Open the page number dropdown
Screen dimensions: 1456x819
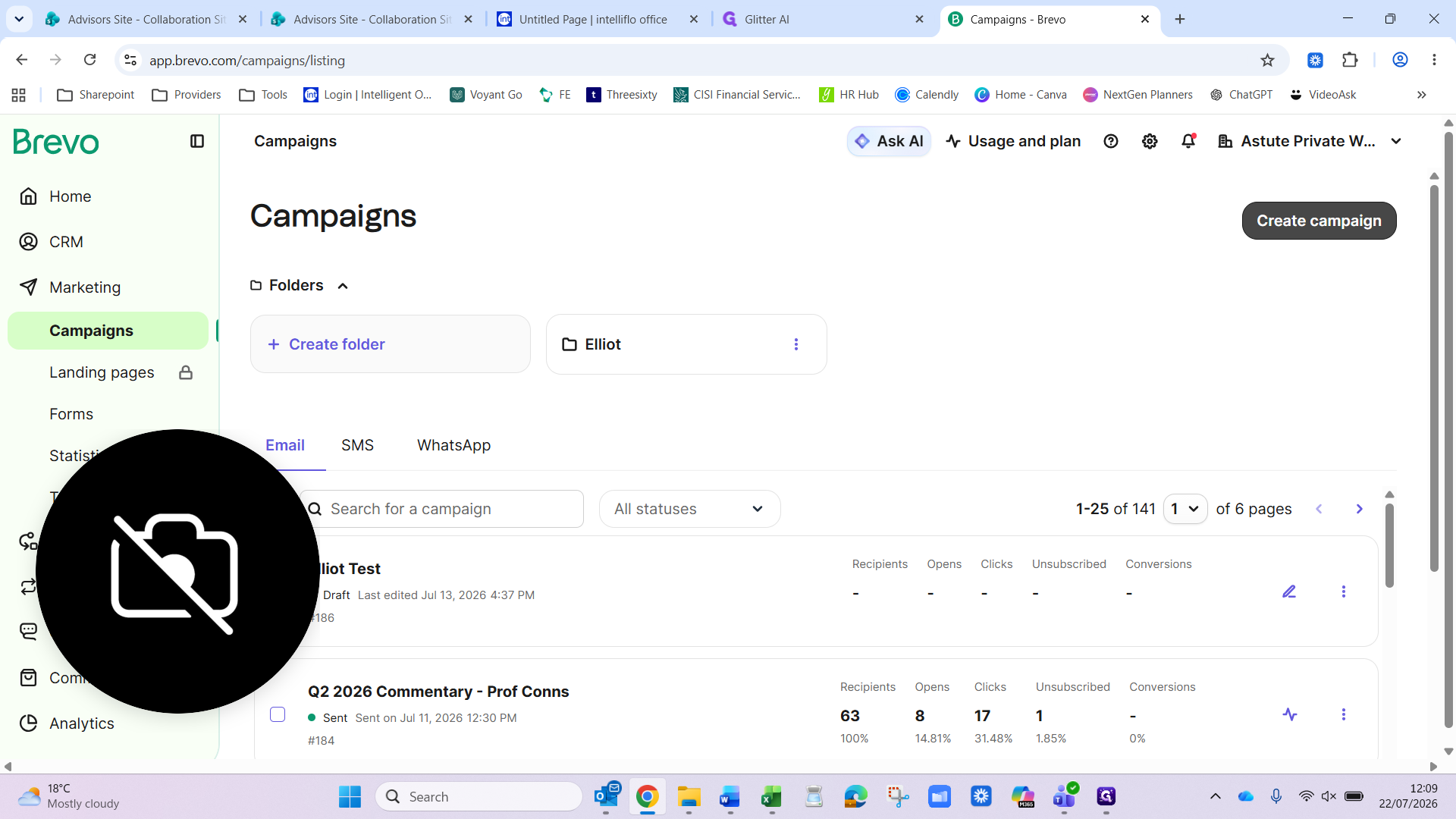(1185, 509)
